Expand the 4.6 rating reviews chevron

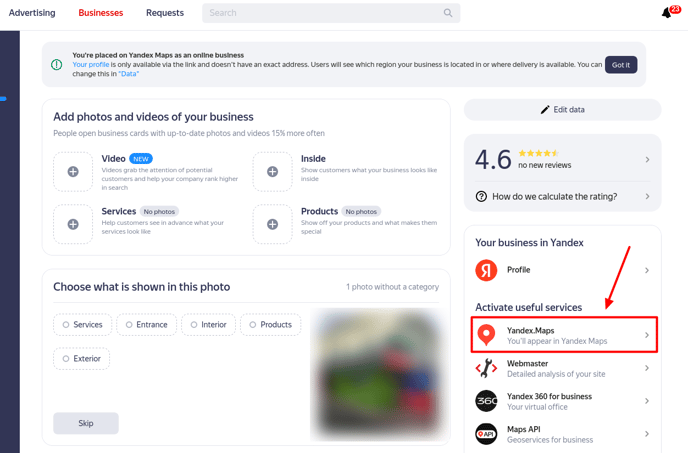pyautogui.click(x=647, y=159)
